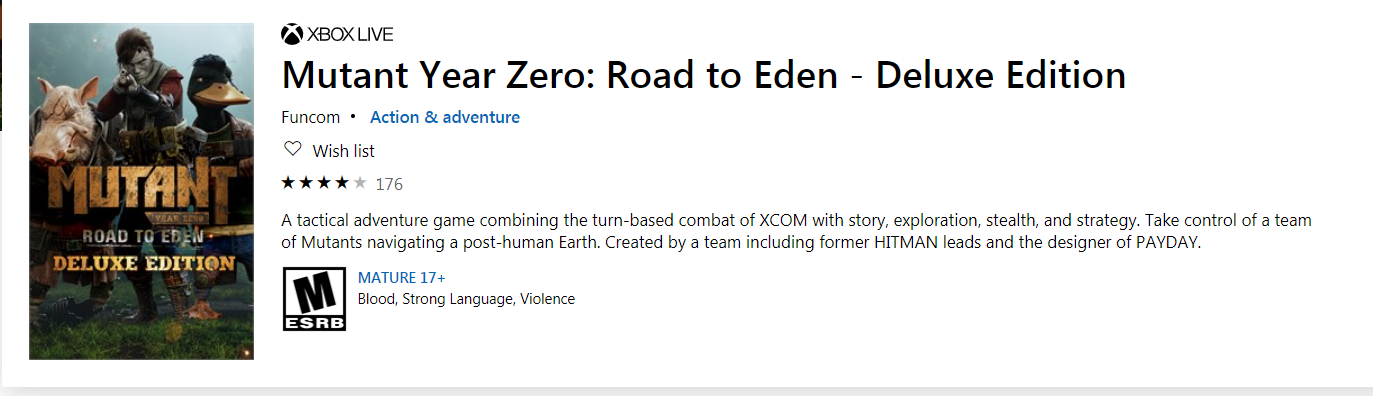Image resolution: width=1373 pixels, height=396 pixels.
Task: Click the fourth rating star
Action: (x=343, y=183)
